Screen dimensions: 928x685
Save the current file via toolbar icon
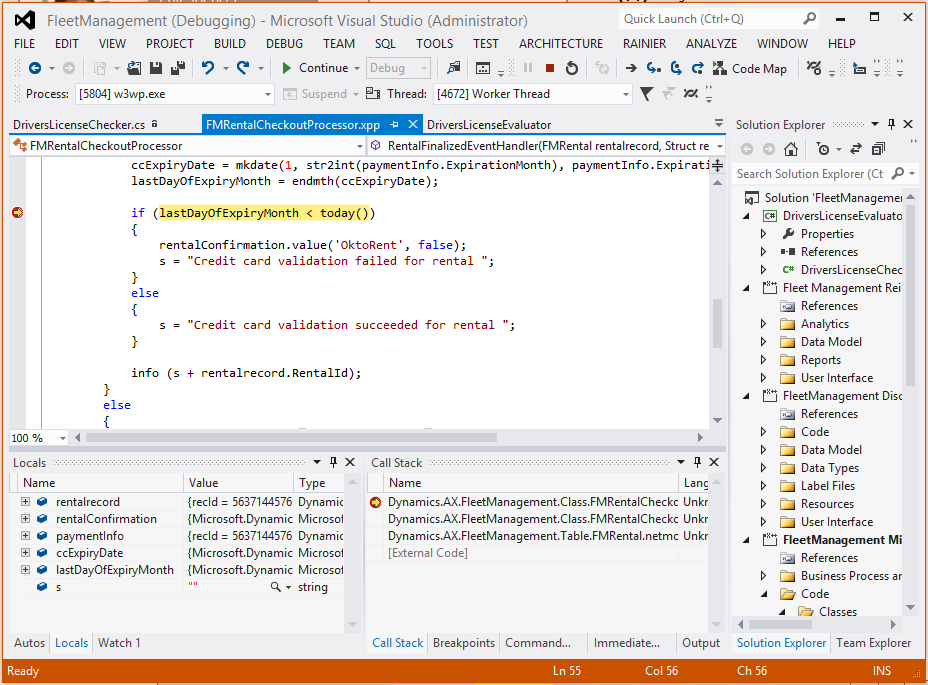point(155,68)
